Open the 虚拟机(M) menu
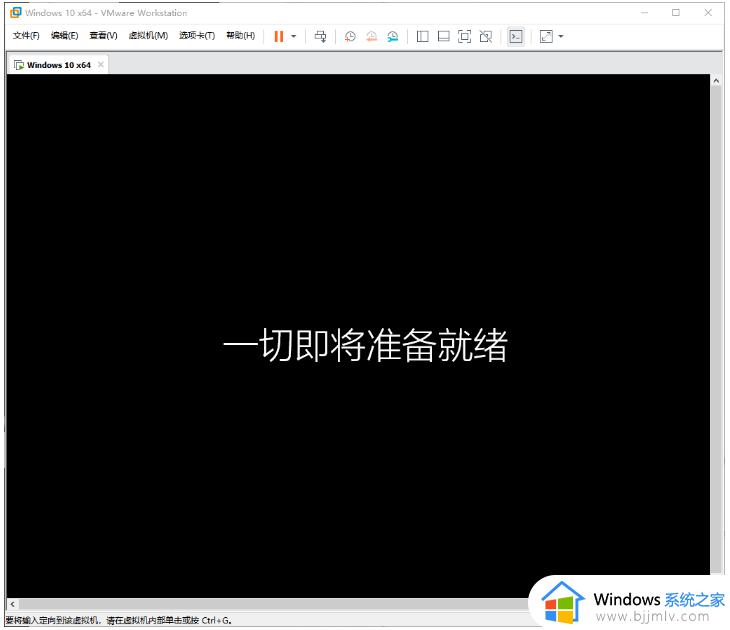The width and height of the screenshot is (730, 630). pyautogui.click(x=148, y=36)
